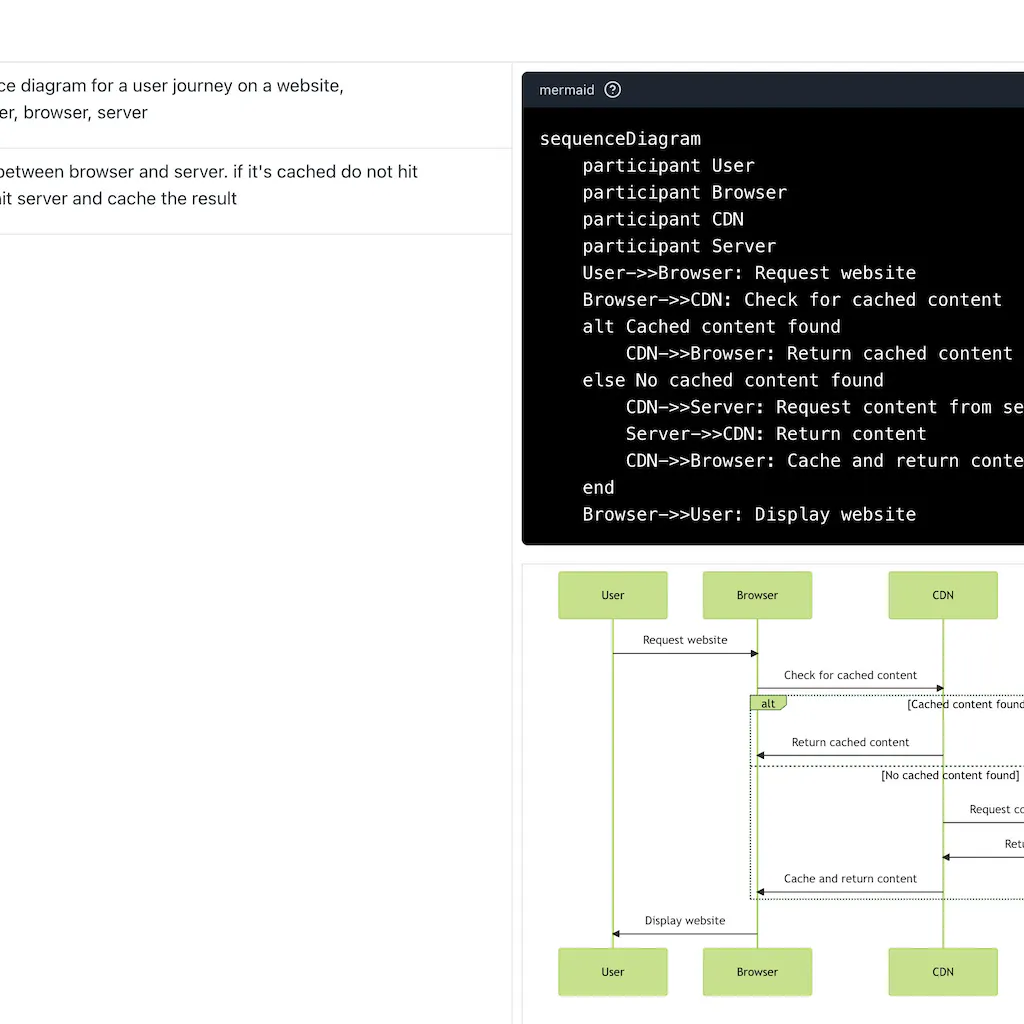Click the bottom Browser participant box
The width and height of the screenshot is (1024, 1024).
tap(757, 971)
